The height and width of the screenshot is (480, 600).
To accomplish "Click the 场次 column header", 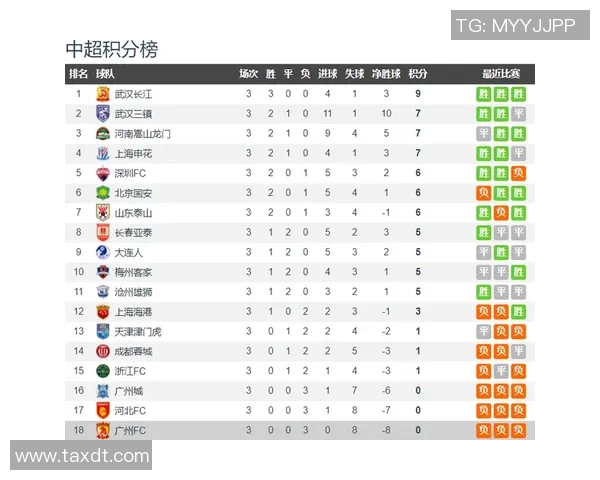I will pos(249,74).
